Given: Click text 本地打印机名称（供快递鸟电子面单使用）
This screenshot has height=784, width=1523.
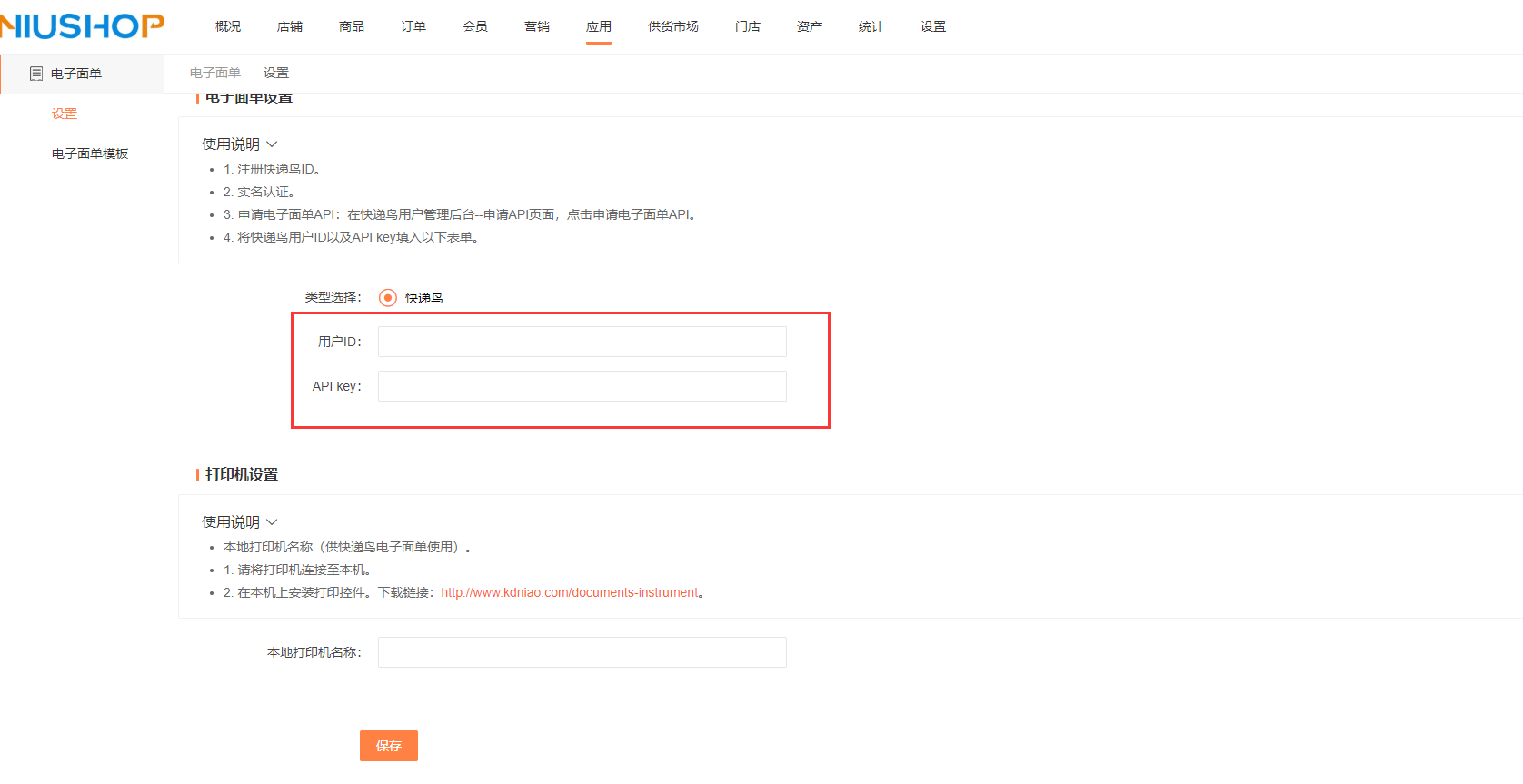Looking at the screenshot, I should pyautogui.click(x=347, y=548).
